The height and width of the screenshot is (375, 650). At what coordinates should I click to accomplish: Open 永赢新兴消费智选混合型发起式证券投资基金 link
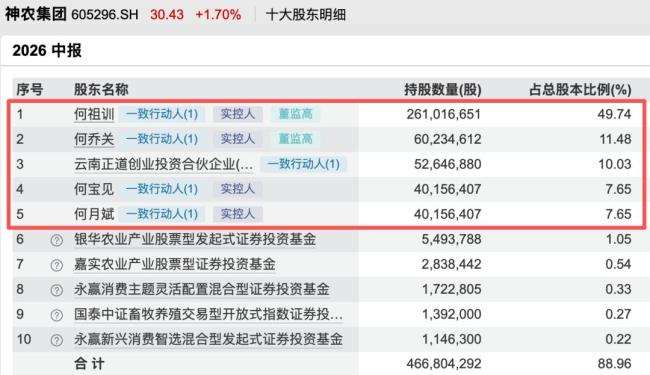pos(209,339)
